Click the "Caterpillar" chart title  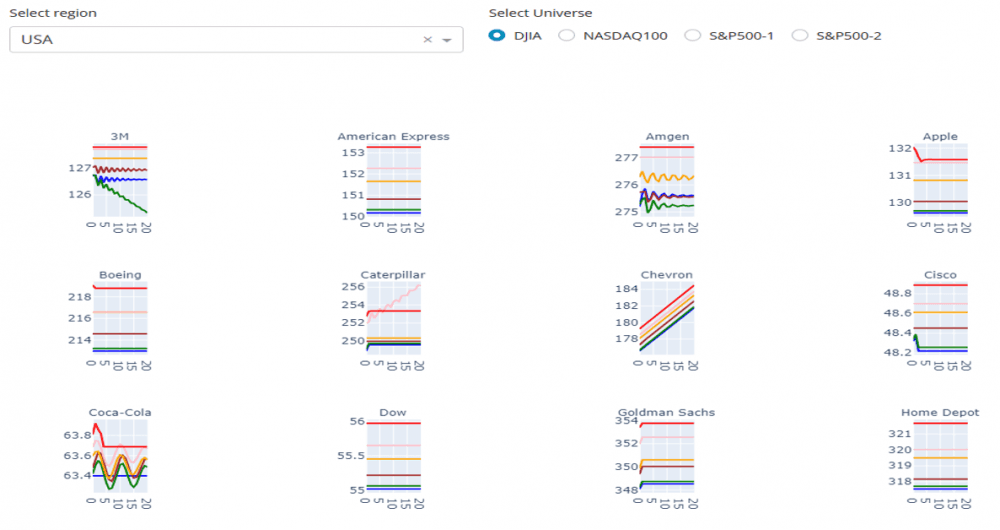tap(393, 275)
